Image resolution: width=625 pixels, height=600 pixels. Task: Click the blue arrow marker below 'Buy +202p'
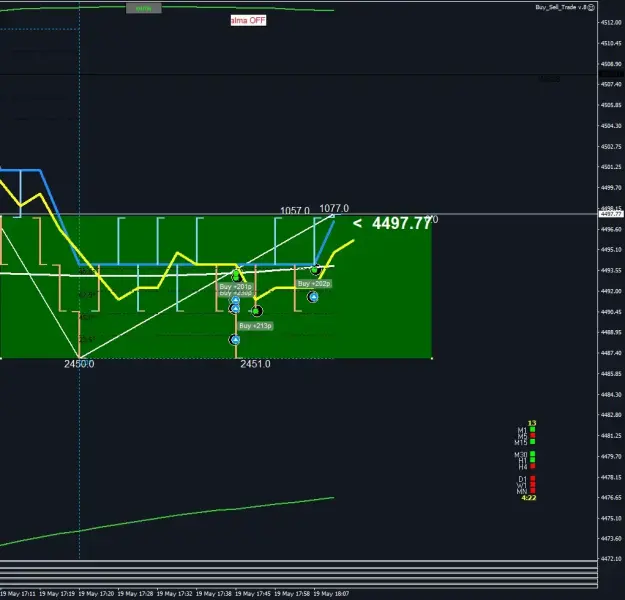point(313,297)
